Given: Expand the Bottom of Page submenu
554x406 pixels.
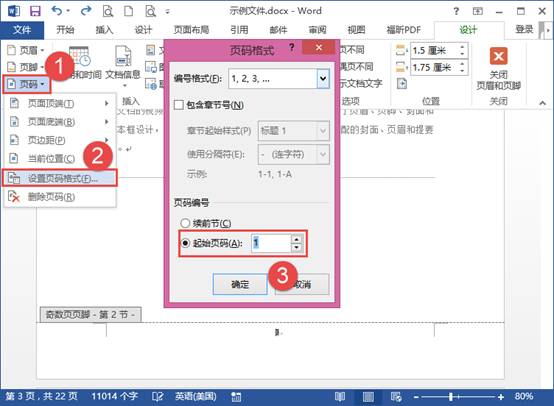Looking at the screenshot, I should click(60, 122).
